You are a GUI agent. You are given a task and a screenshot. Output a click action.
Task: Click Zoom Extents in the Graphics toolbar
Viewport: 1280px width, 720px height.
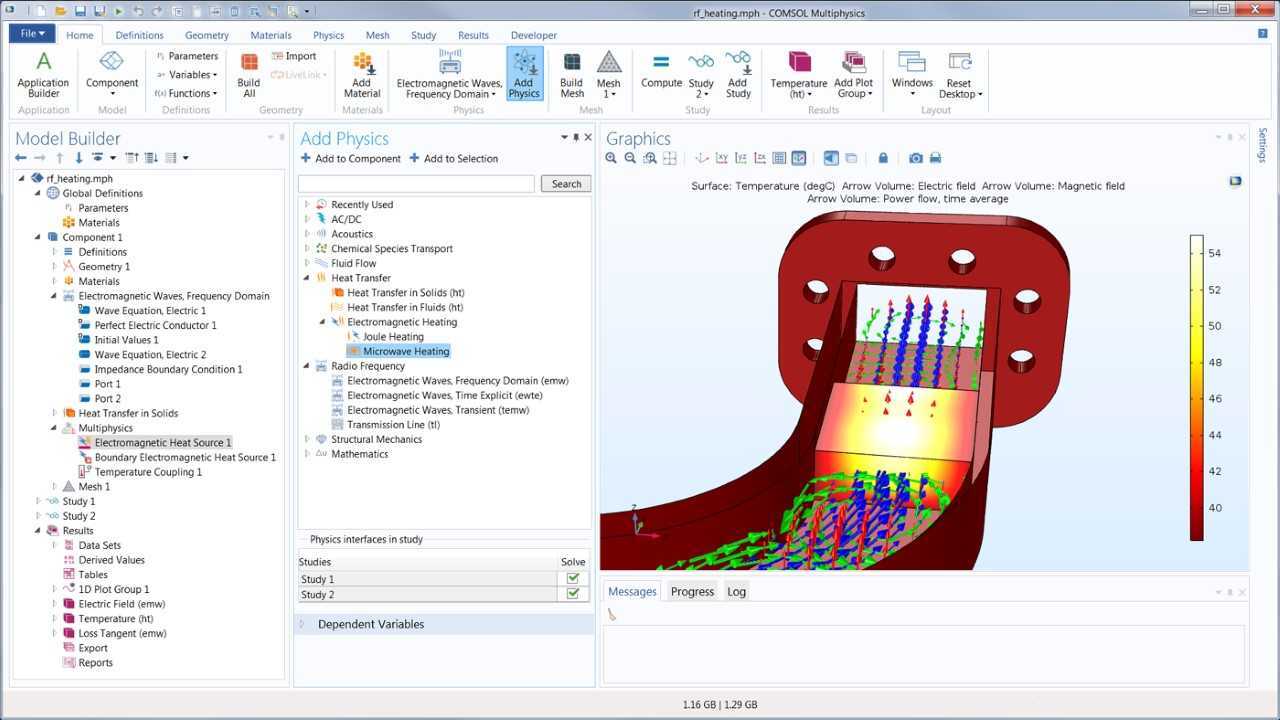pyautogui.click(x=649, y=157)
